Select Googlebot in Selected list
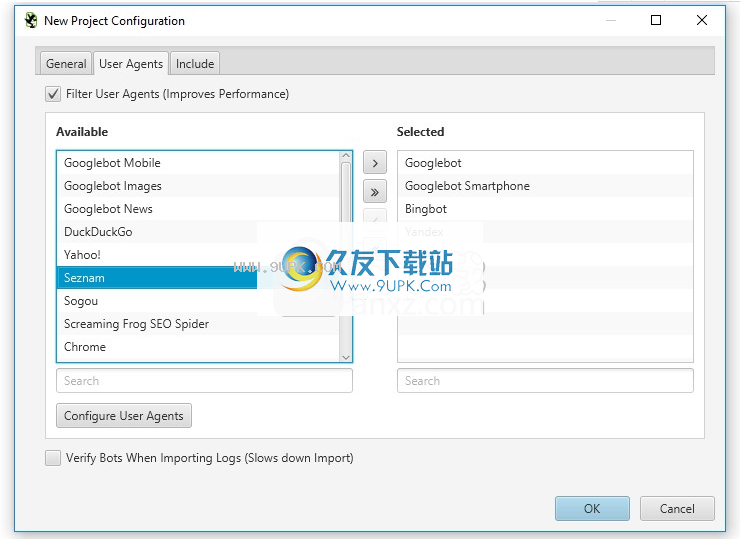Screen dimensions: 740x539 pos(545,163)
